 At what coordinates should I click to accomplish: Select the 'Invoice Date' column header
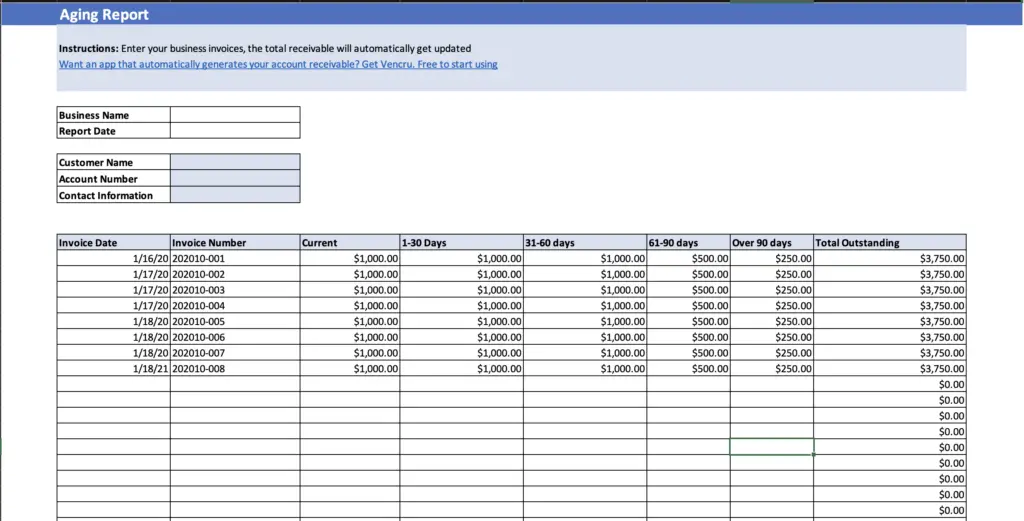pos(114,242)
